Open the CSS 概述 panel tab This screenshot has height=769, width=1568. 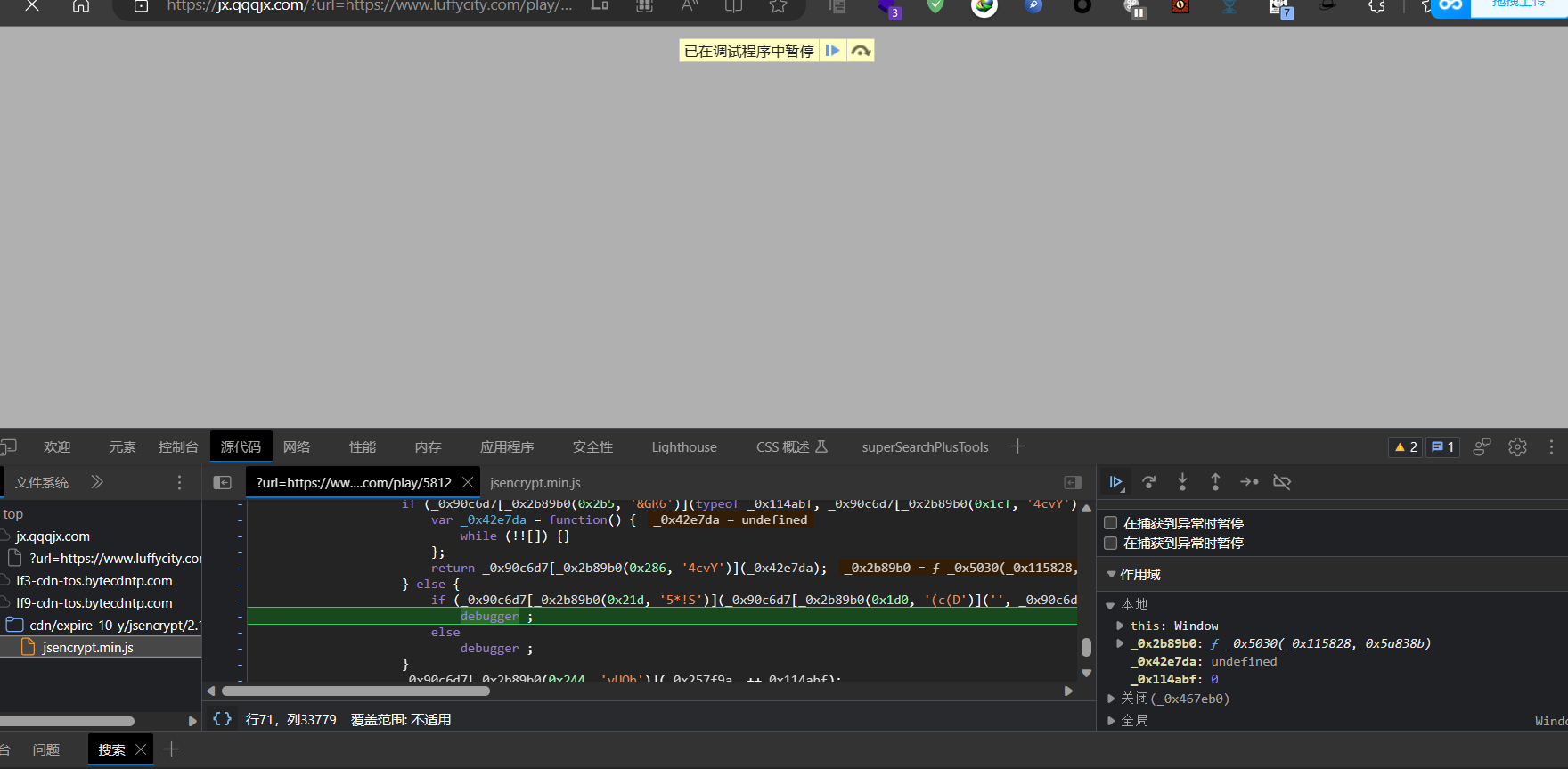pos(792,447)
